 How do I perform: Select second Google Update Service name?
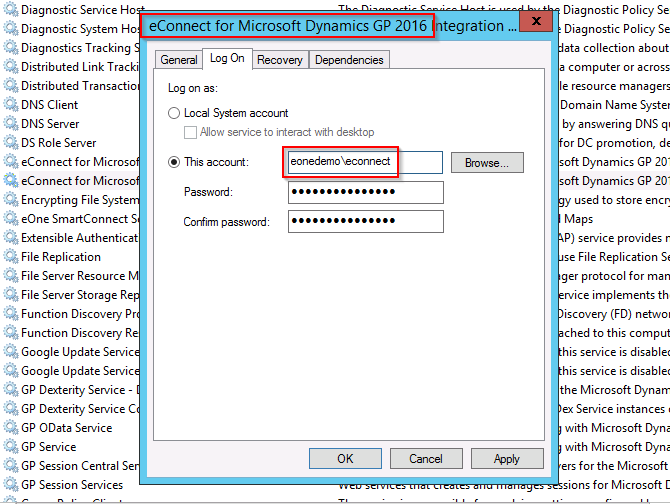80,371
